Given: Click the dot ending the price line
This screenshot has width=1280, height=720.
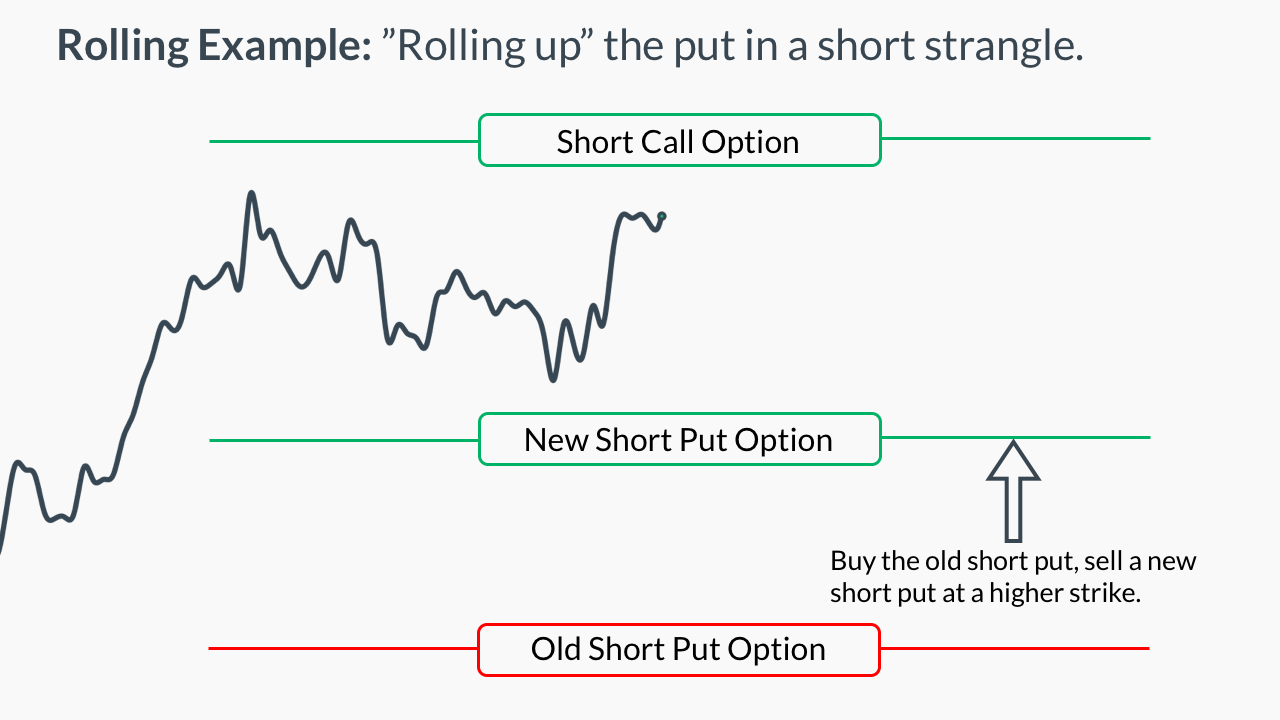Looking at the screenshot, I should click(662, 216).
